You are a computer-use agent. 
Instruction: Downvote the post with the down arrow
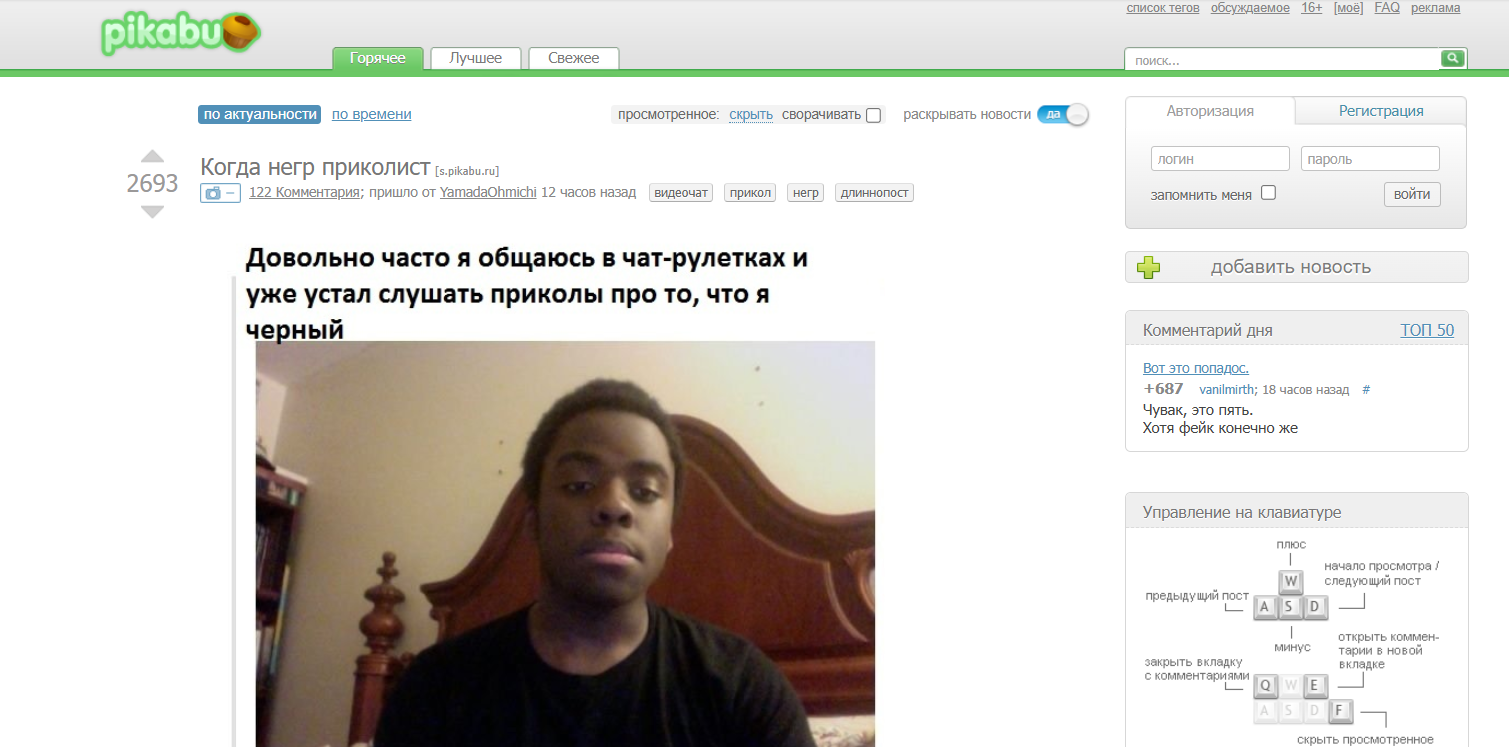click(x=152, y=212)
